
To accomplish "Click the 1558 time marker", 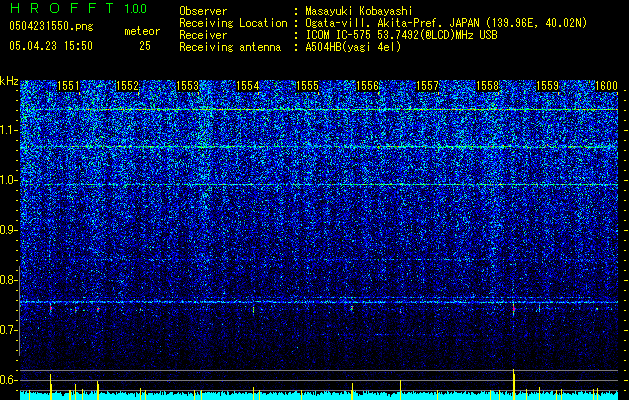I will [x=487, y=86].
